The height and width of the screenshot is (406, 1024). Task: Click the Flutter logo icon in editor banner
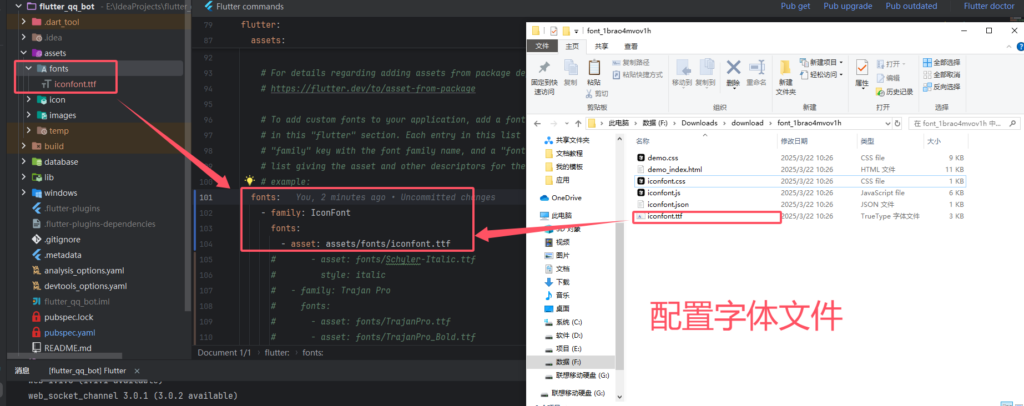click(x=208, y=7)
